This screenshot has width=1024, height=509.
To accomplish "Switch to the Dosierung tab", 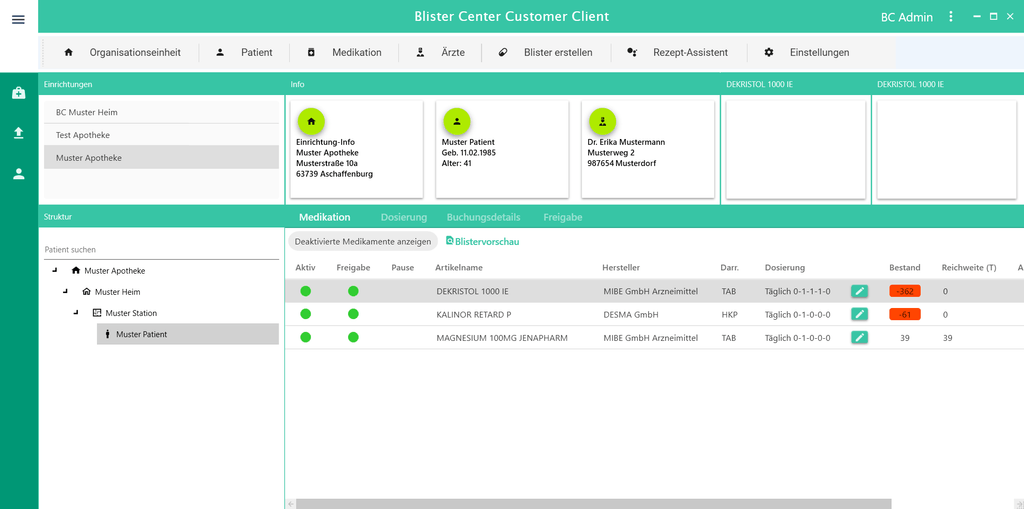I will coord(404,217).
